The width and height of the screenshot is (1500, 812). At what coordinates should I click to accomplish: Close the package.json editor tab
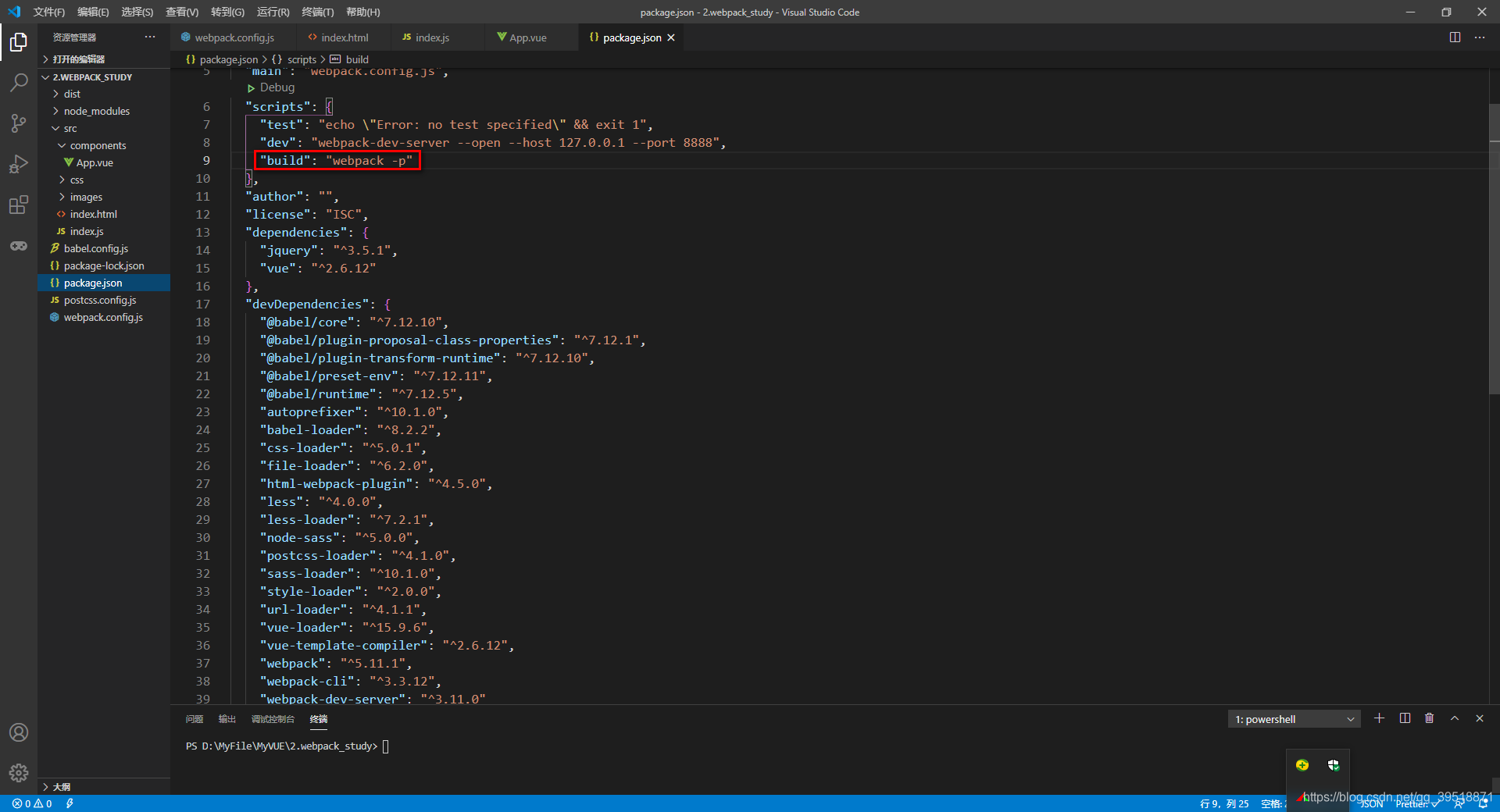(x=671, y=37)
